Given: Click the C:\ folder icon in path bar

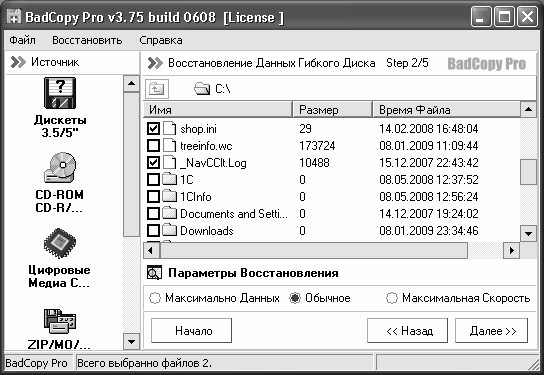Looking at the screenshot, I should point(202,89).
